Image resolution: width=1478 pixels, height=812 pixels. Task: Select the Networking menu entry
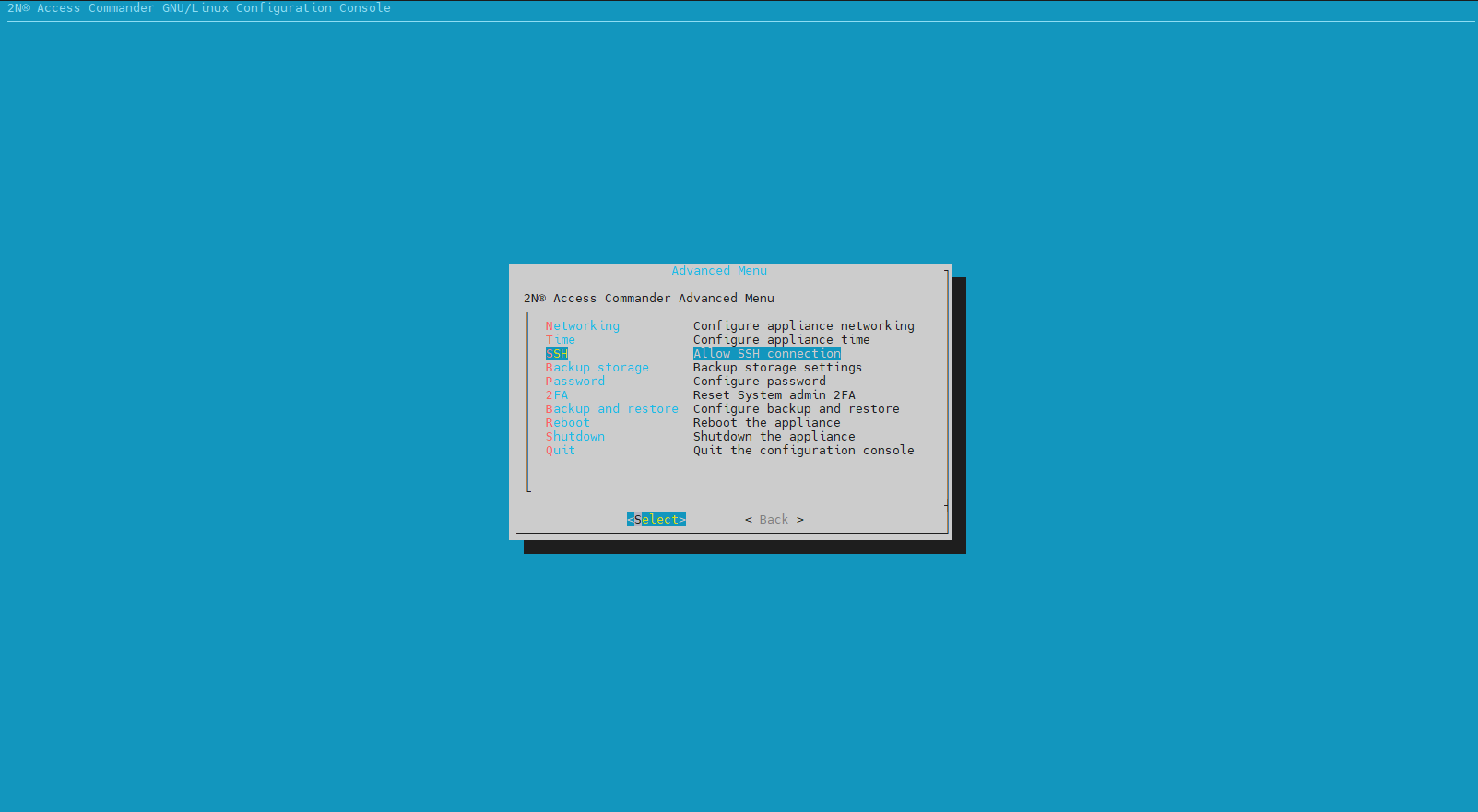(x=582, y=326)
